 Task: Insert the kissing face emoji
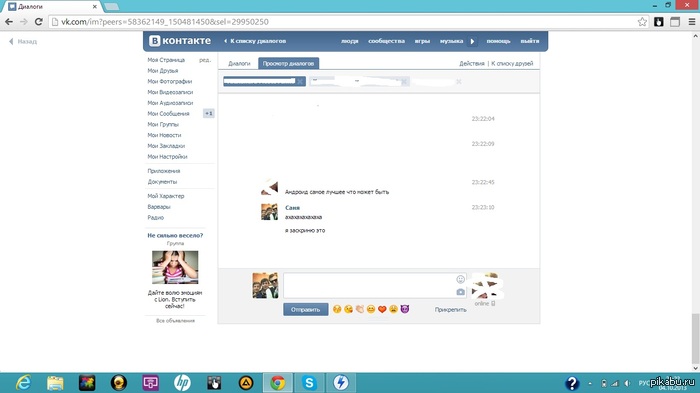[x=337, y=309]
